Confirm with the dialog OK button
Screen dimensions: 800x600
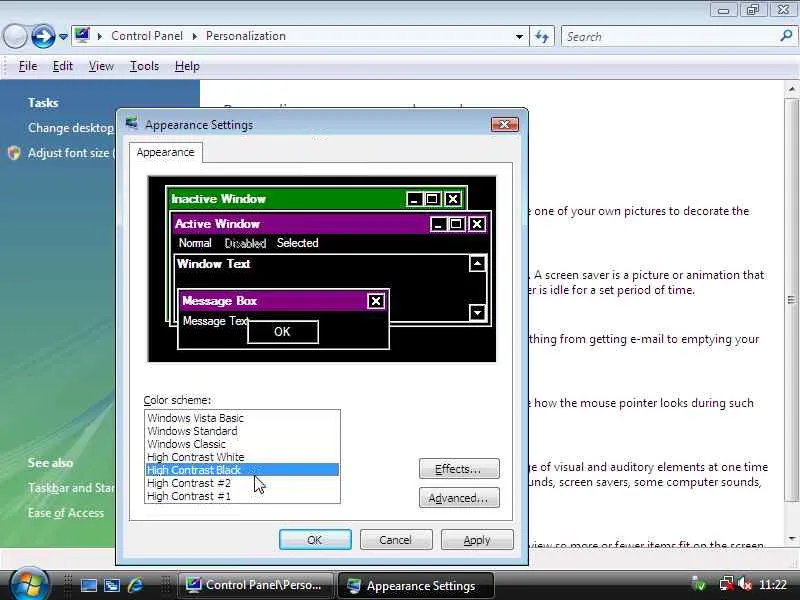click(x=315, y=540)
